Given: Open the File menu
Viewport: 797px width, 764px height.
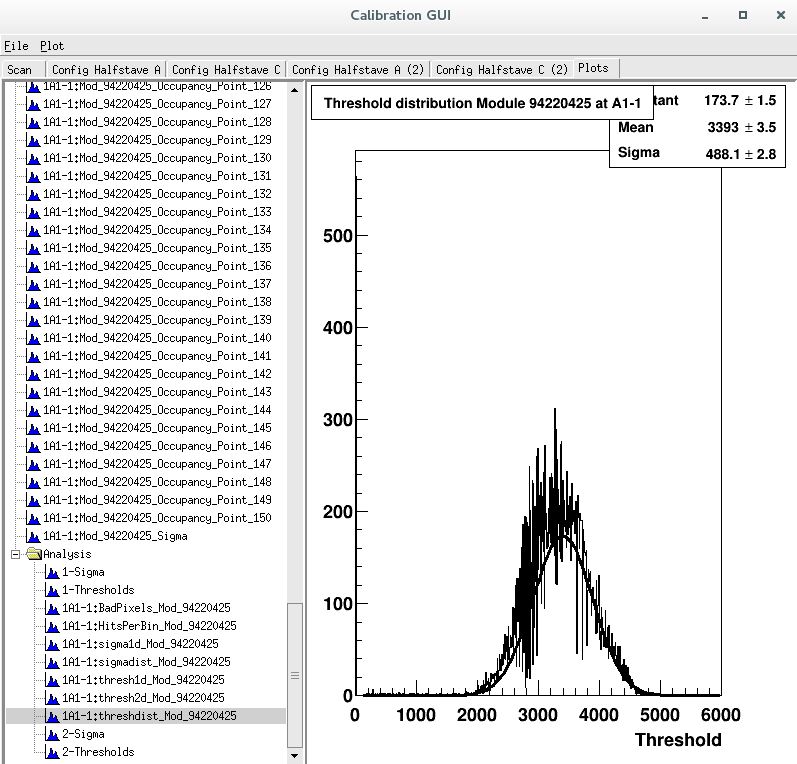Looking at the screenshot, I should [x=16, y=46].
